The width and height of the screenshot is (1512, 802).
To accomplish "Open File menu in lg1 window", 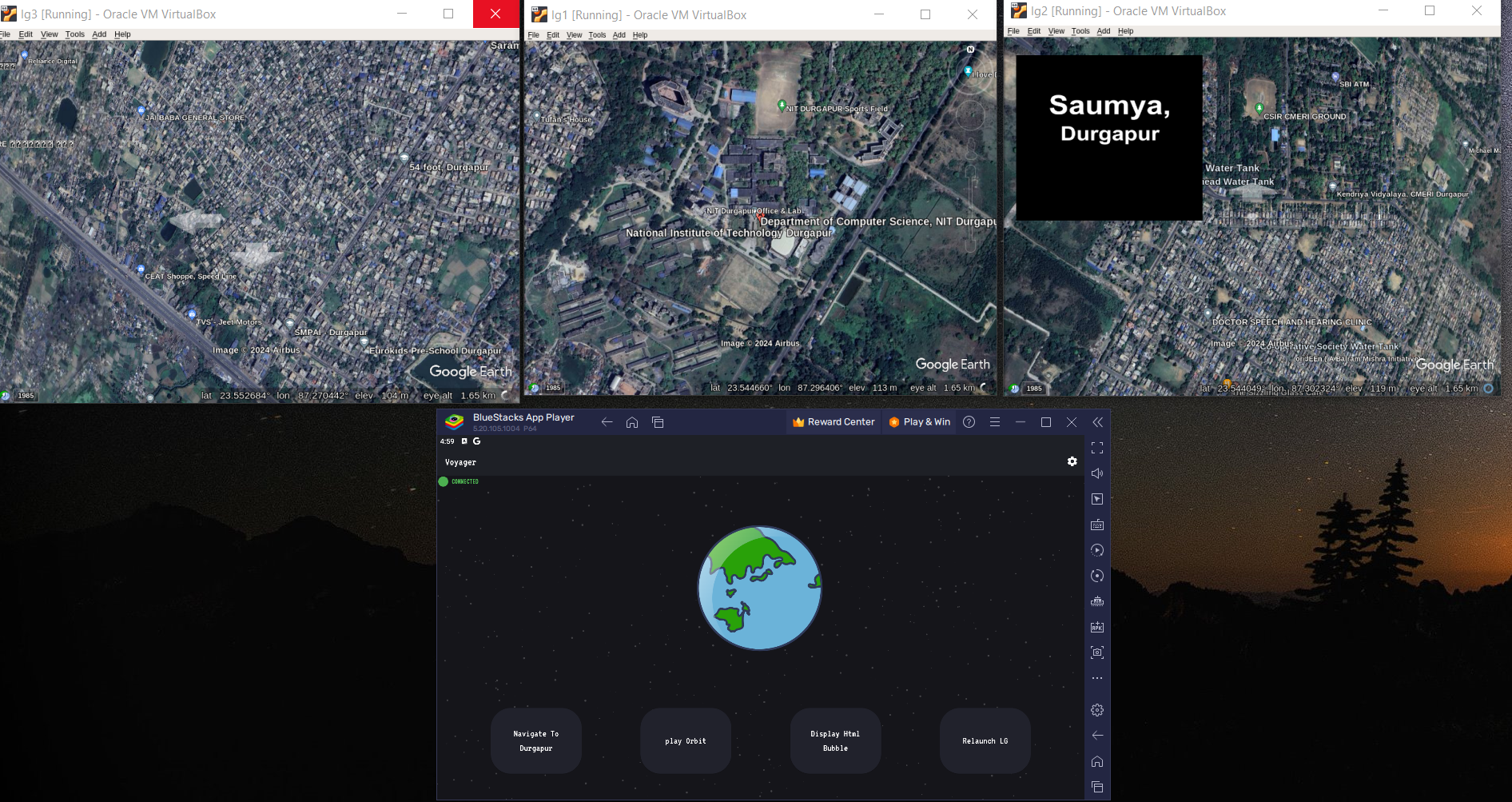I will pos(533,35).
